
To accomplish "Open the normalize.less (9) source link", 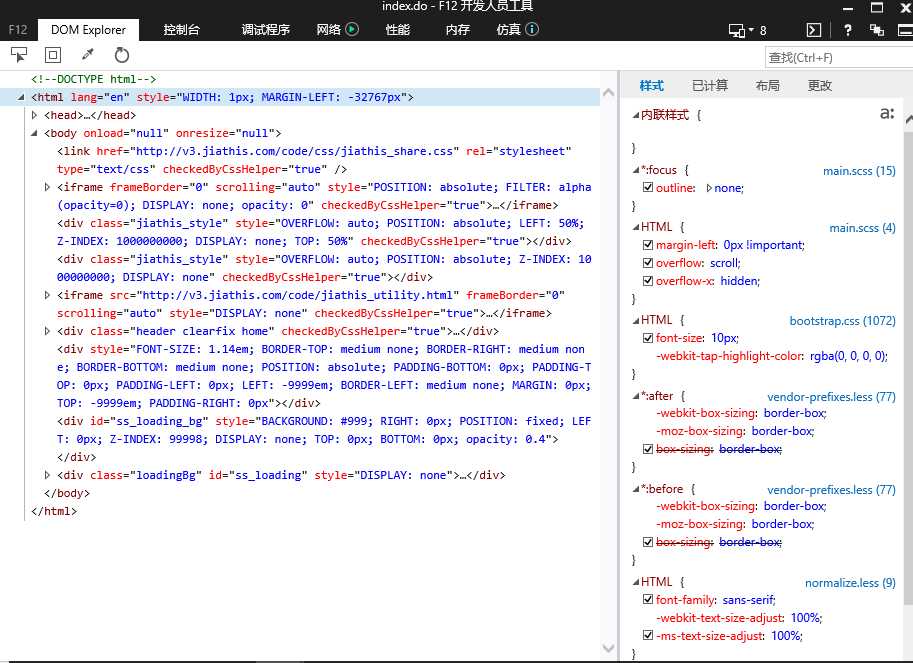I will (850, 583).
